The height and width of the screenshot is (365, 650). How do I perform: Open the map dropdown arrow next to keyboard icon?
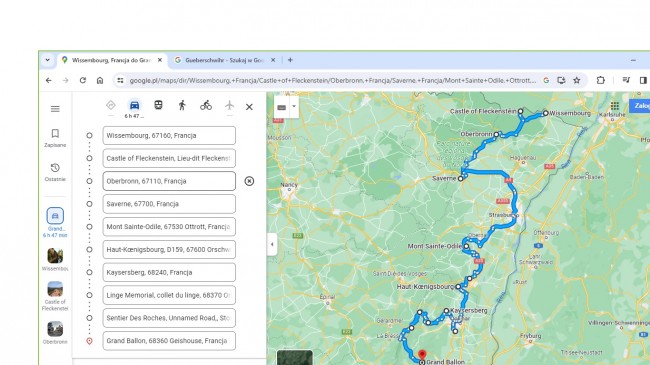click(294, 107)
